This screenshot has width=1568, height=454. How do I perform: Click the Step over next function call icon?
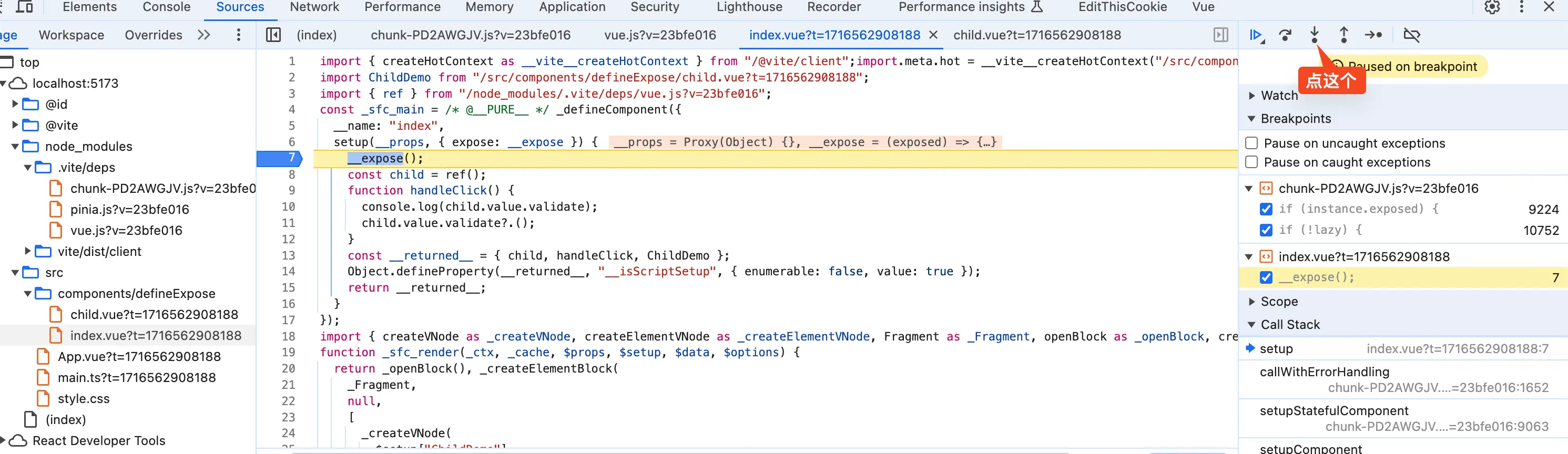tap(1285, 35)
